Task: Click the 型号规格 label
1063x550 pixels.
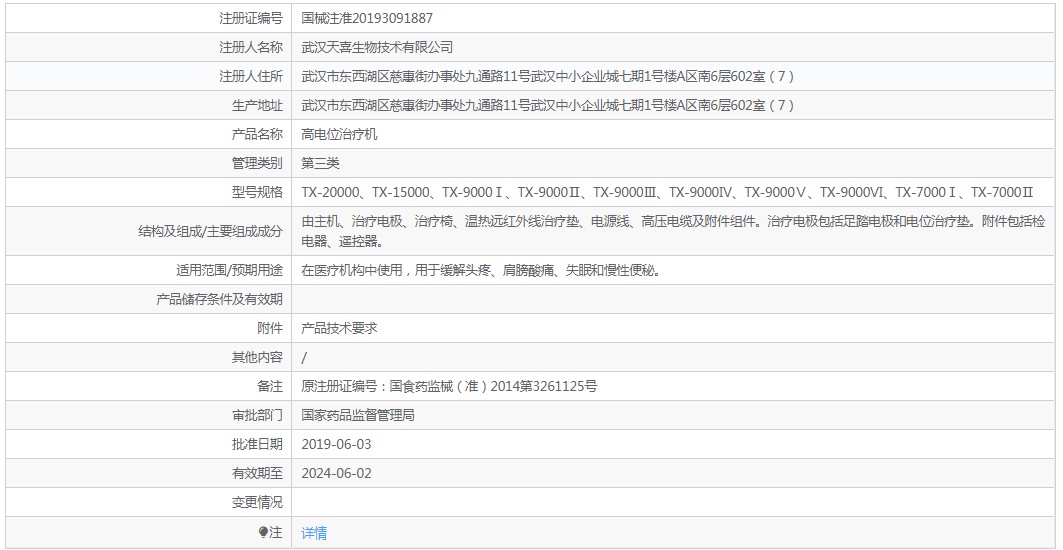Action: 257,192
